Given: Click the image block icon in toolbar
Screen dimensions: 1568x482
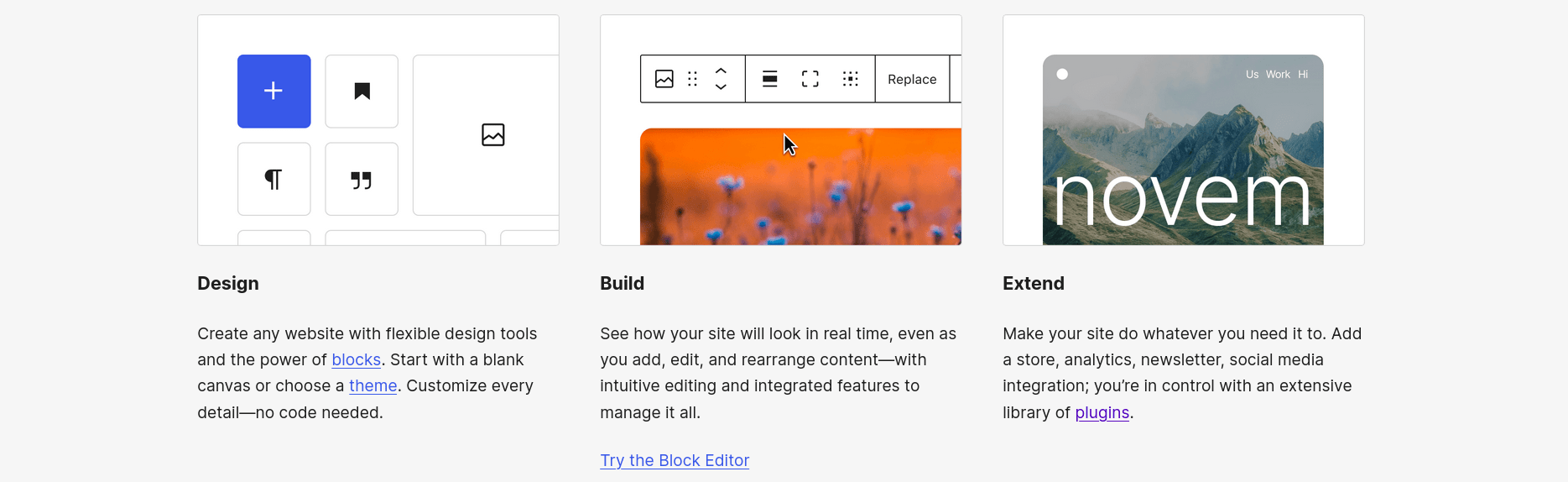Looking at the screenshot, I should point(664,79).
